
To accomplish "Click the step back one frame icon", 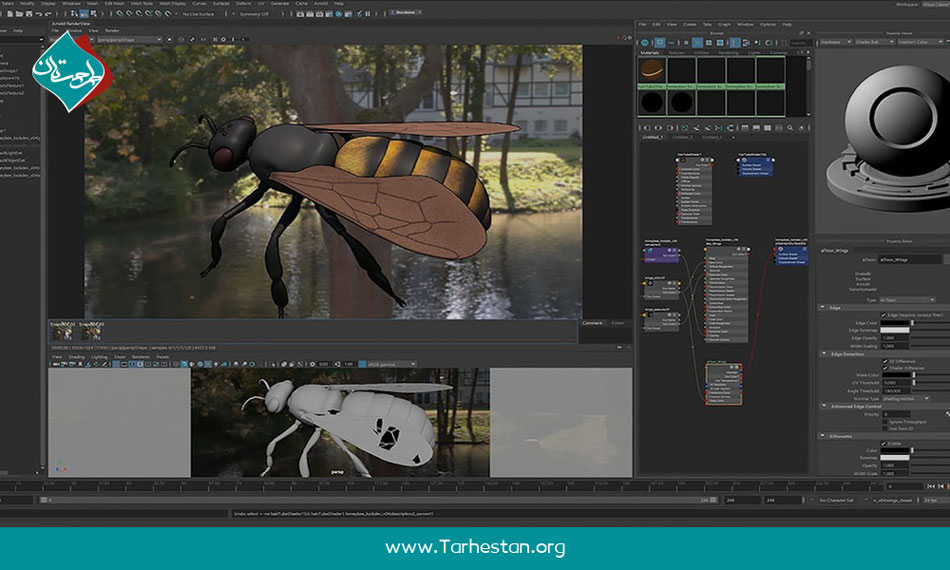I will pyautogui.click(x=941, y=486).
